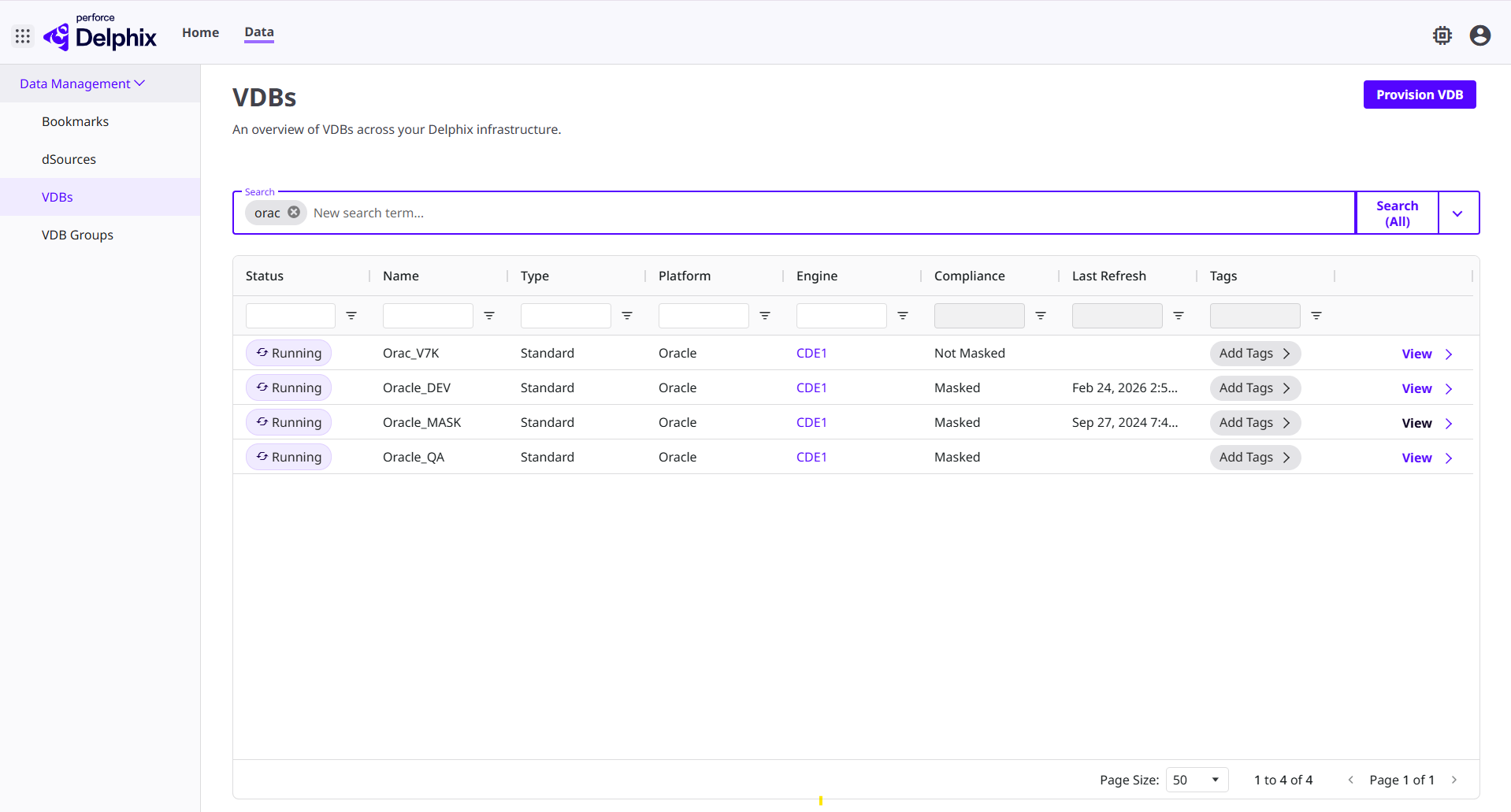Click the filter icon in Platform column
This screenshot has height=812, width=1511.
coord(764,315)
